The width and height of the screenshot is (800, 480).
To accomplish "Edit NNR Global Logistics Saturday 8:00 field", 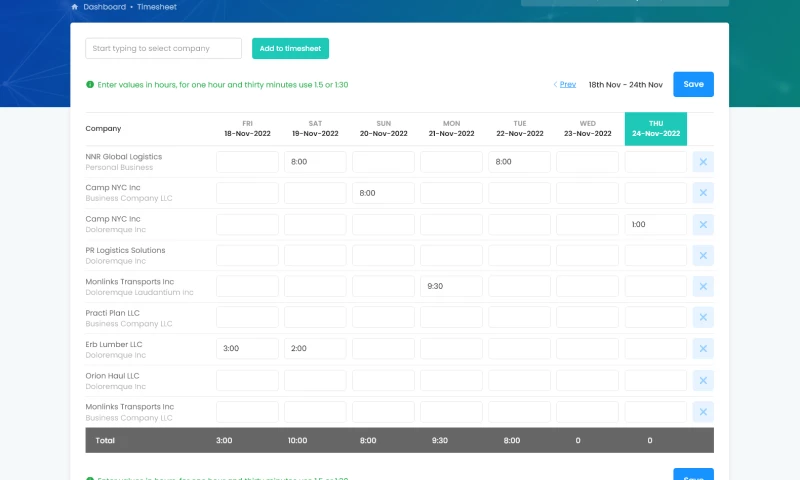I will [x=315, y=162].
